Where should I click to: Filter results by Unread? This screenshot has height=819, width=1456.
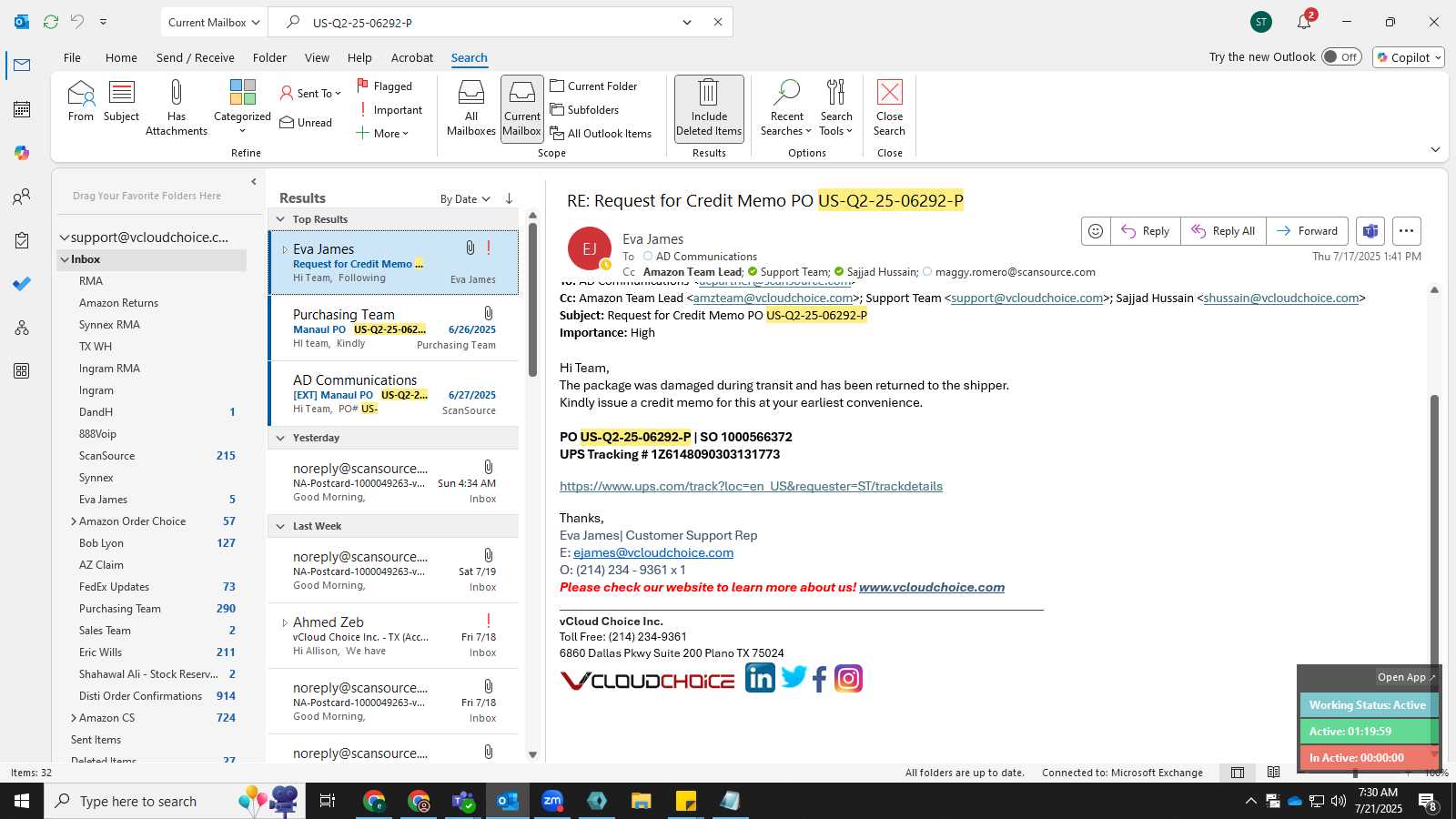click(306, 122)
